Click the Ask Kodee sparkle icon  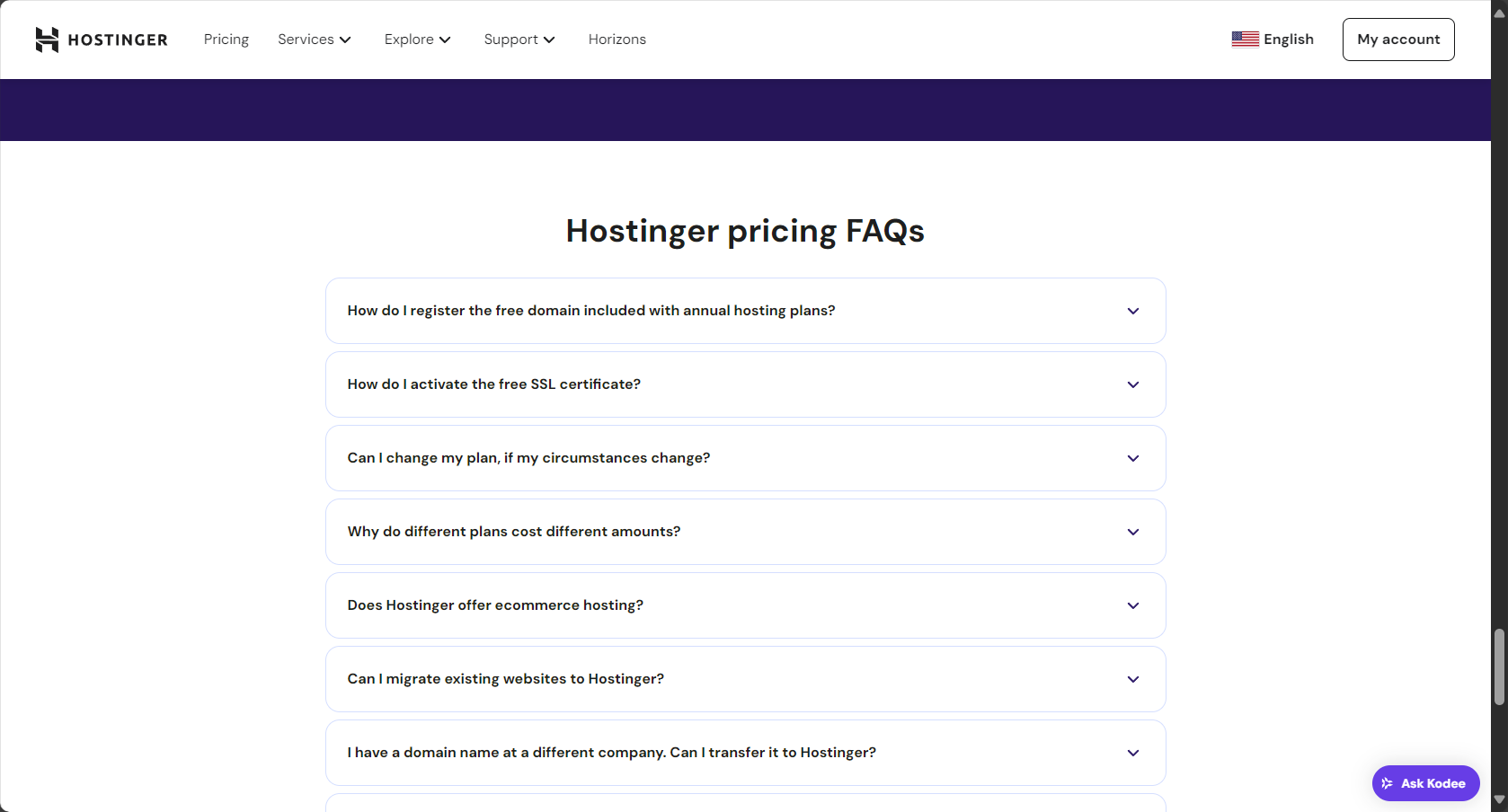pos(1388,783)
